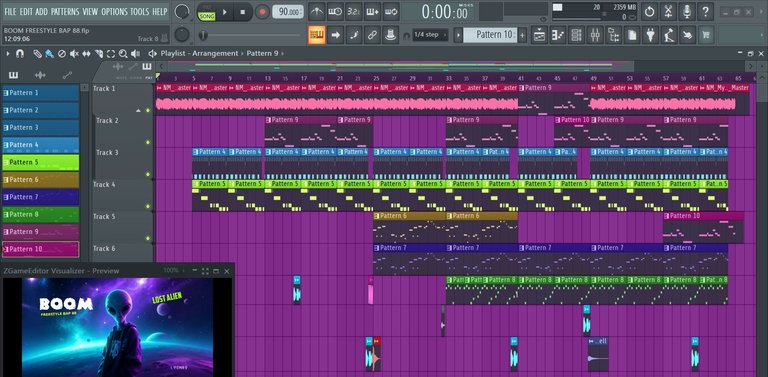Mute Track 2 using its green dot
Screen dimensions: 768x377
(x=148, y=142)
